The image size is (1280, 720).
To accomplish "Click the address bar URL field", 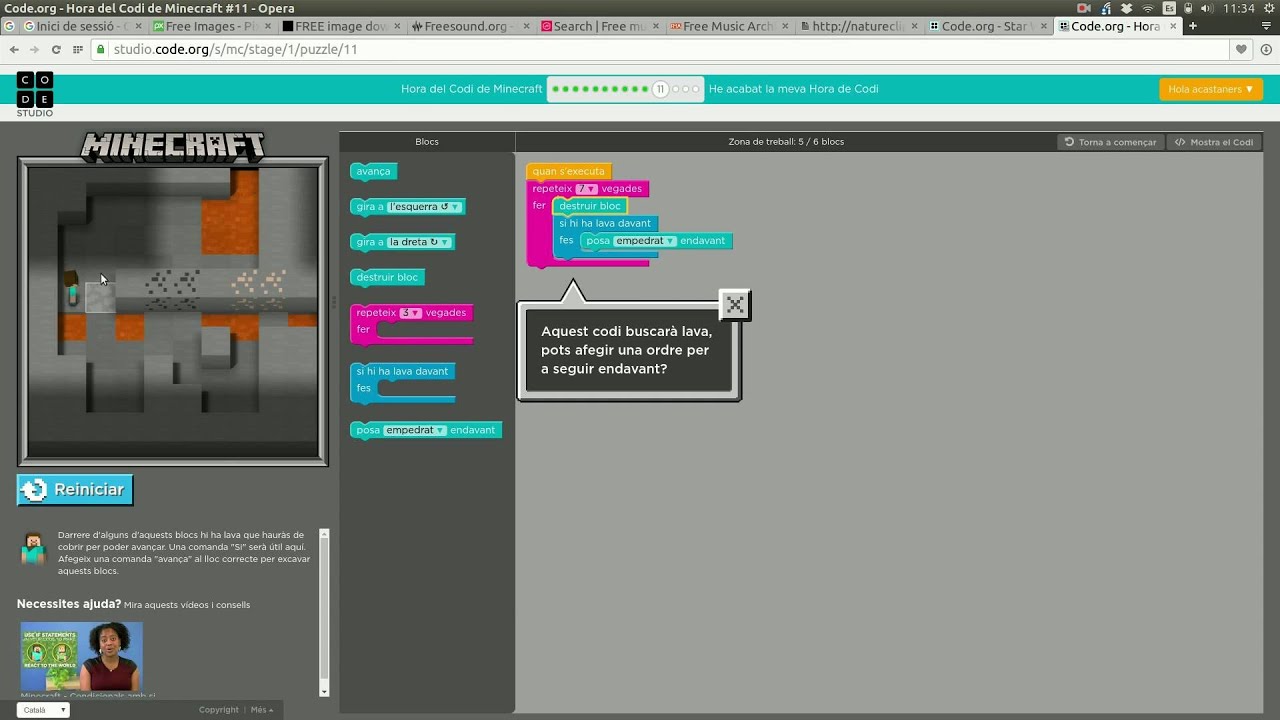I will (660, 49).
